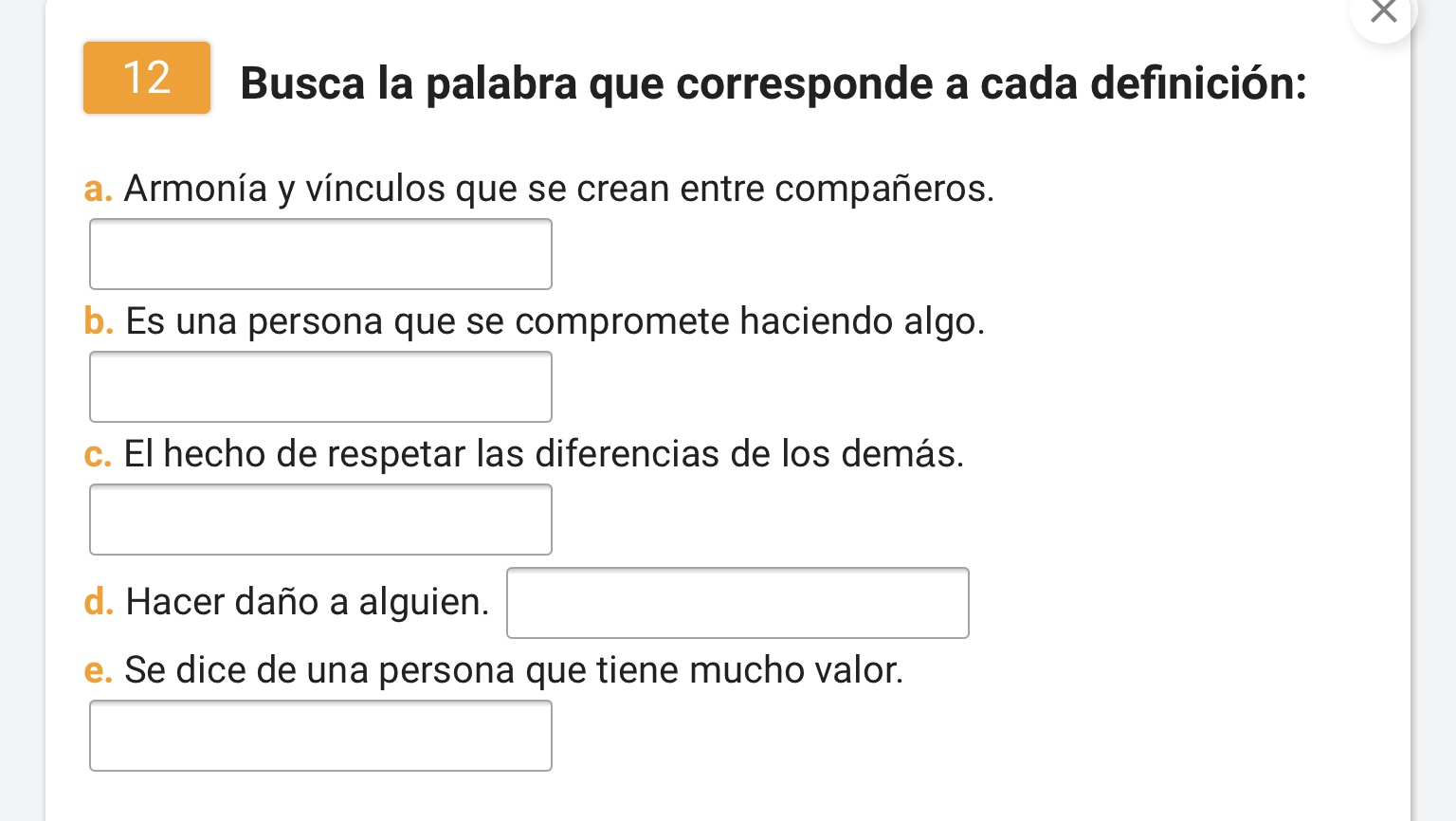
Task: Click the word 'compañeros' in definition a
Action: 882,189
